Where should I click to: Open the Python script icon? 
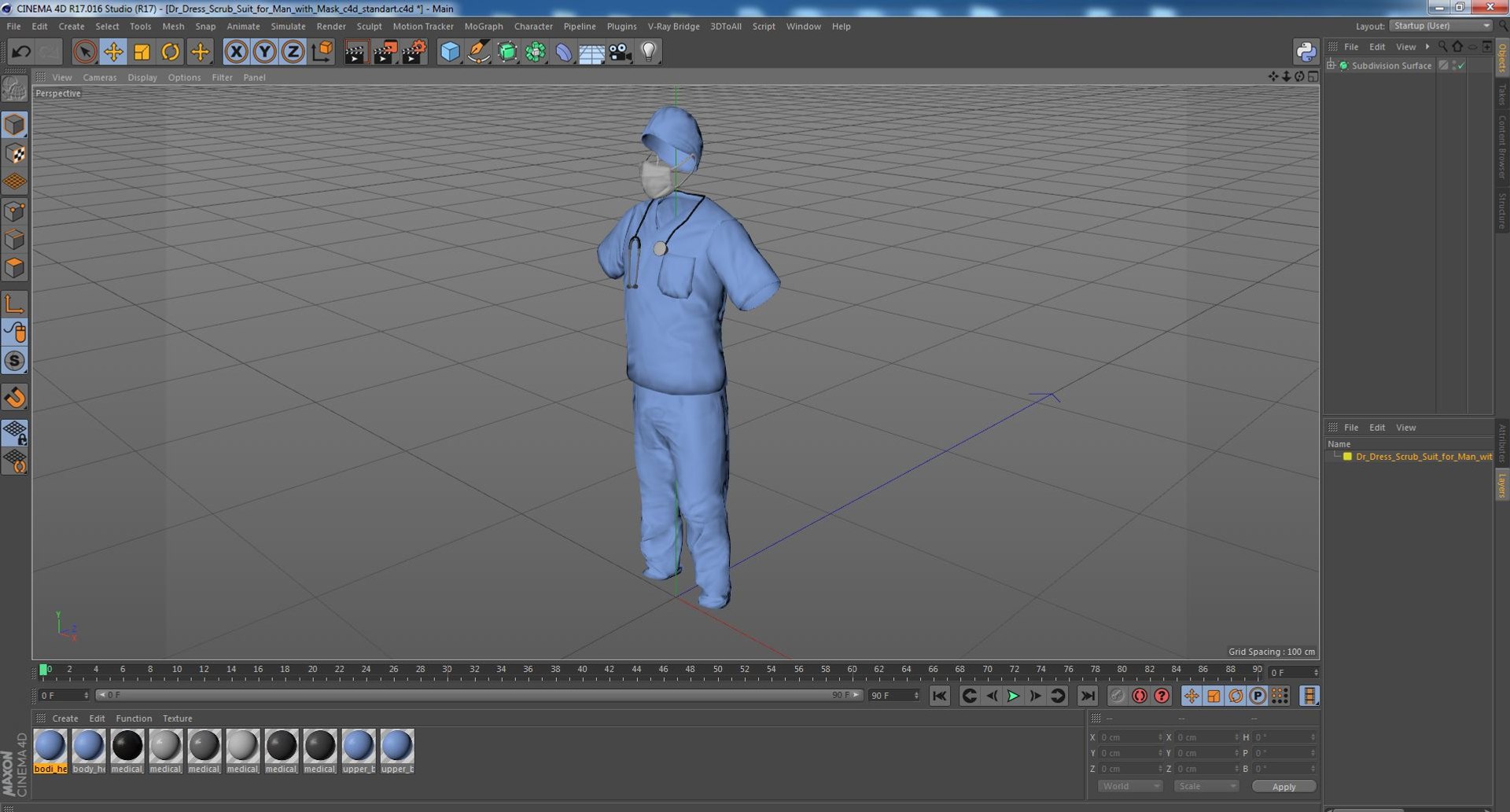tap(1306, 52)
